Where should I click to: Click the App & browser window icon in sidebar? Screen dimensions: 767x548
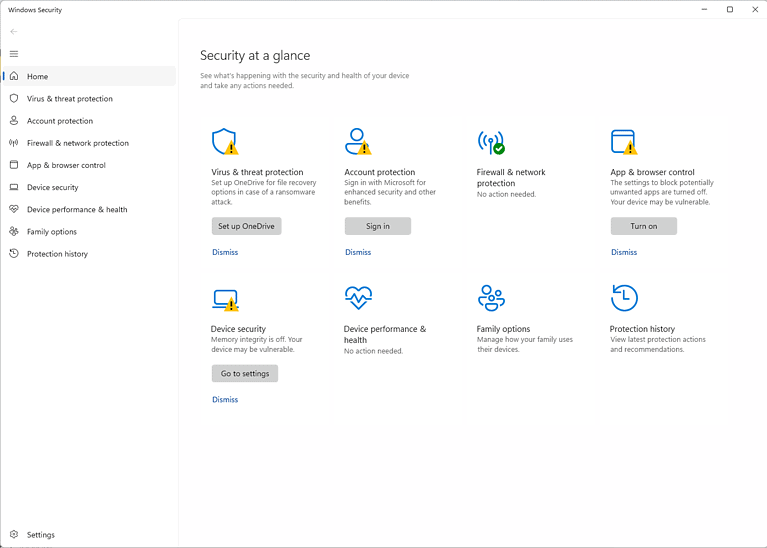tap(14, 165)
